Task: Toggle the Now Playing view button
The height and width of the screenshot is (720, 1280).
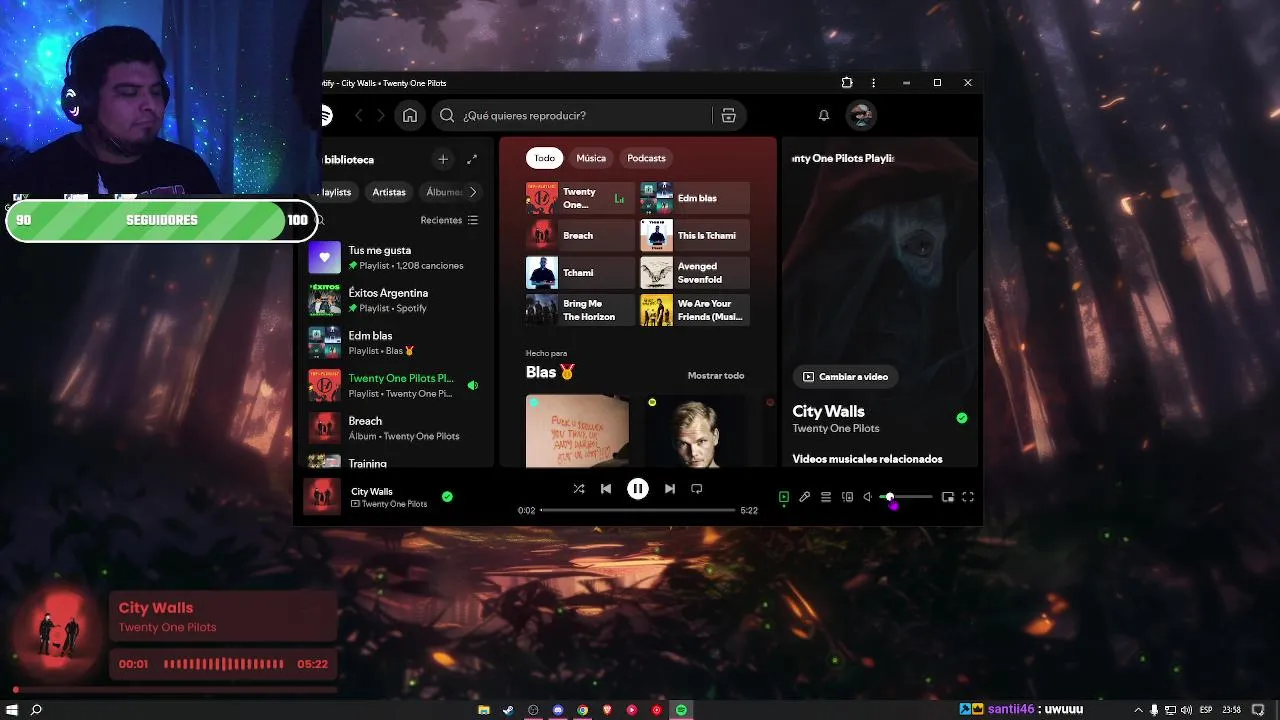Action: (784, 497)
